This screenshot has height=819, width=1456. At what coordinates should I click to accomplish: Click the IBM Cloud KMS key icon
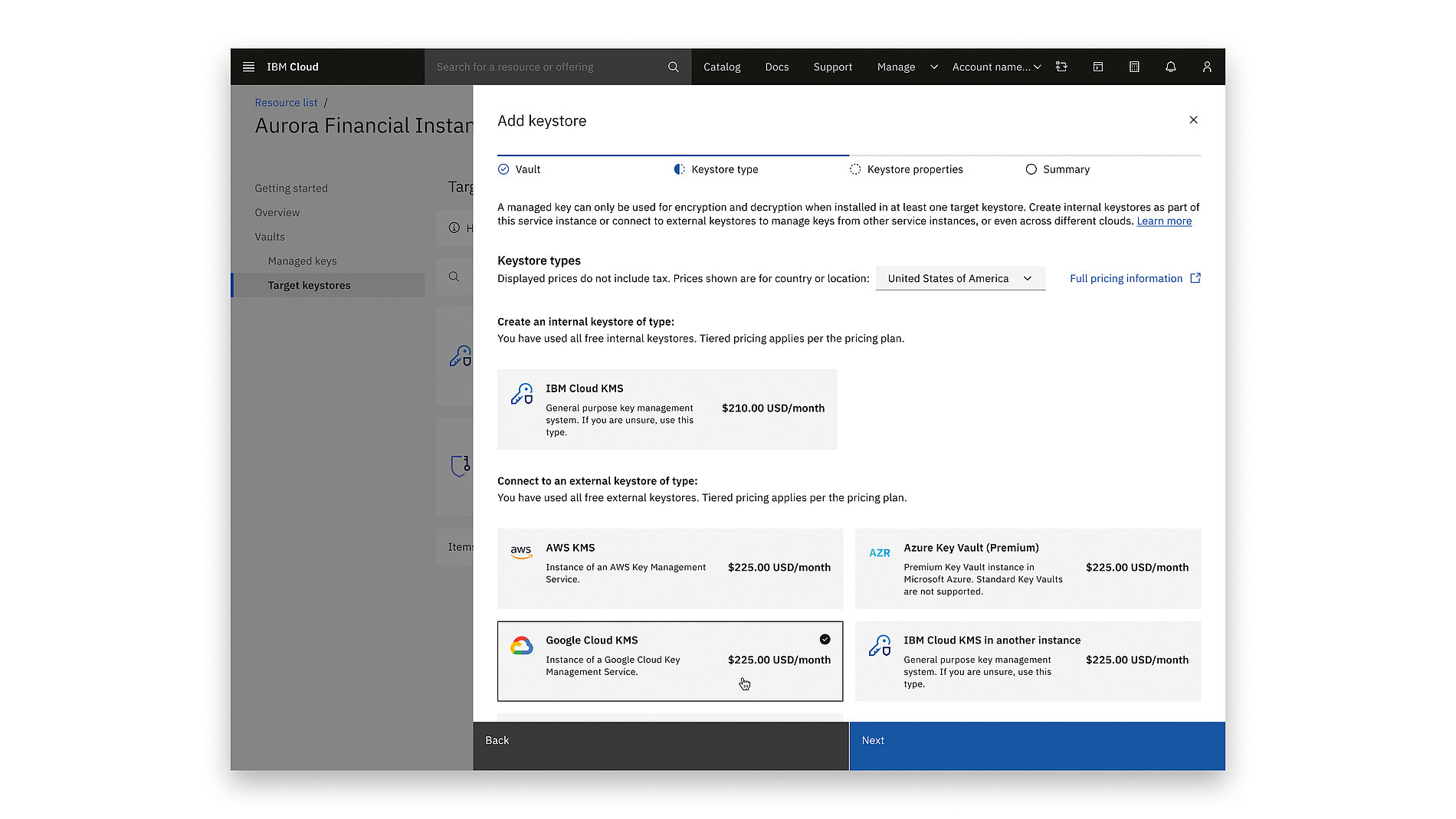(522, 395)
